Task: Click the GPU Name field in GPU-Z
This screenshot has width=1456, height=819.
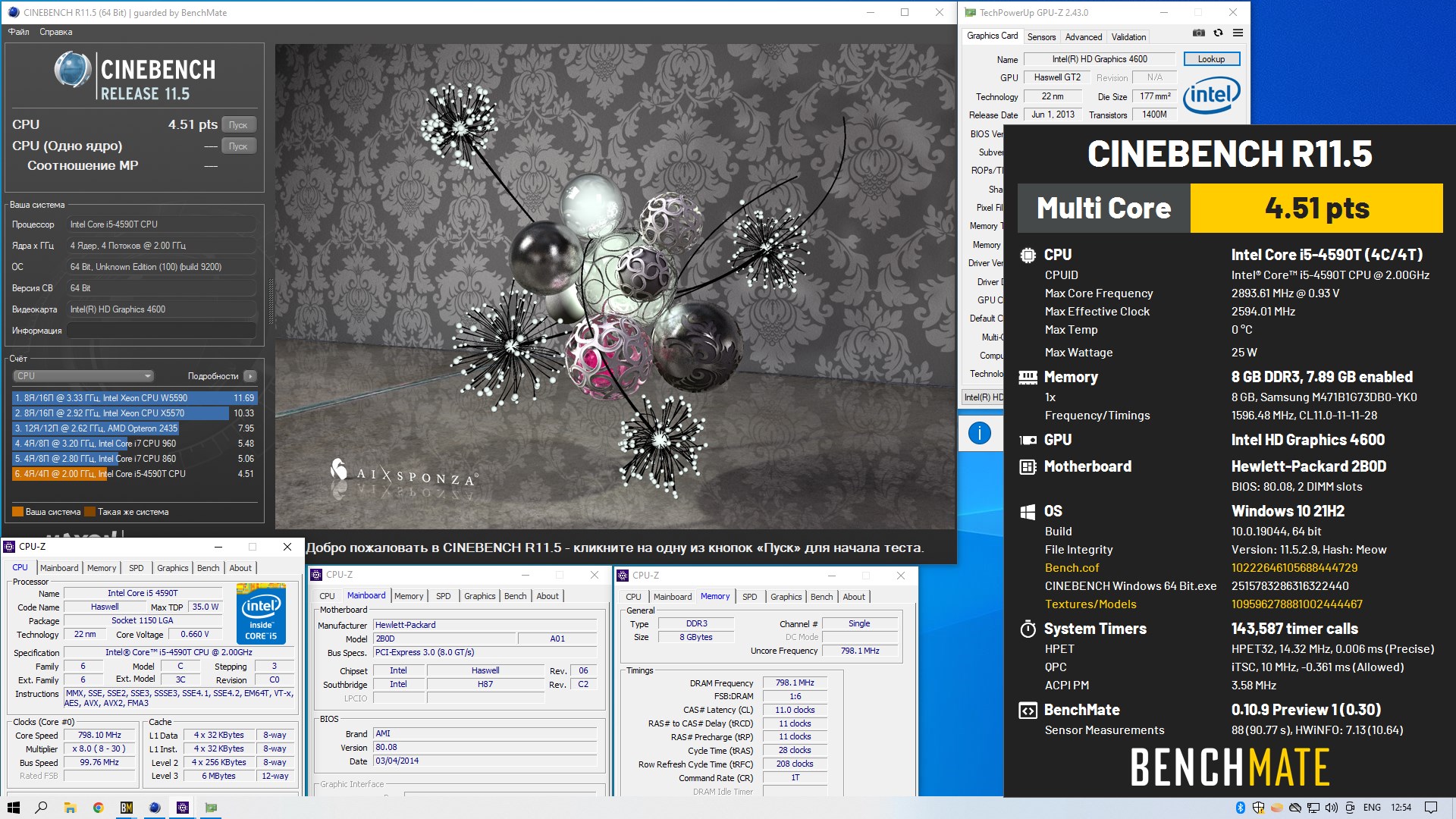Action: [x=1100, y=59]
